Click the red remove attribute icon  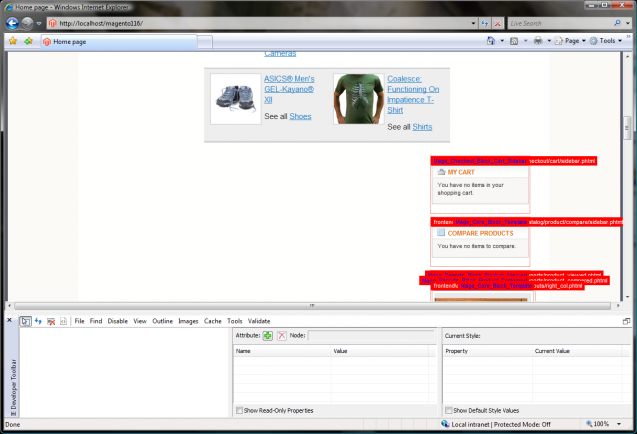[x=281, y=336]
